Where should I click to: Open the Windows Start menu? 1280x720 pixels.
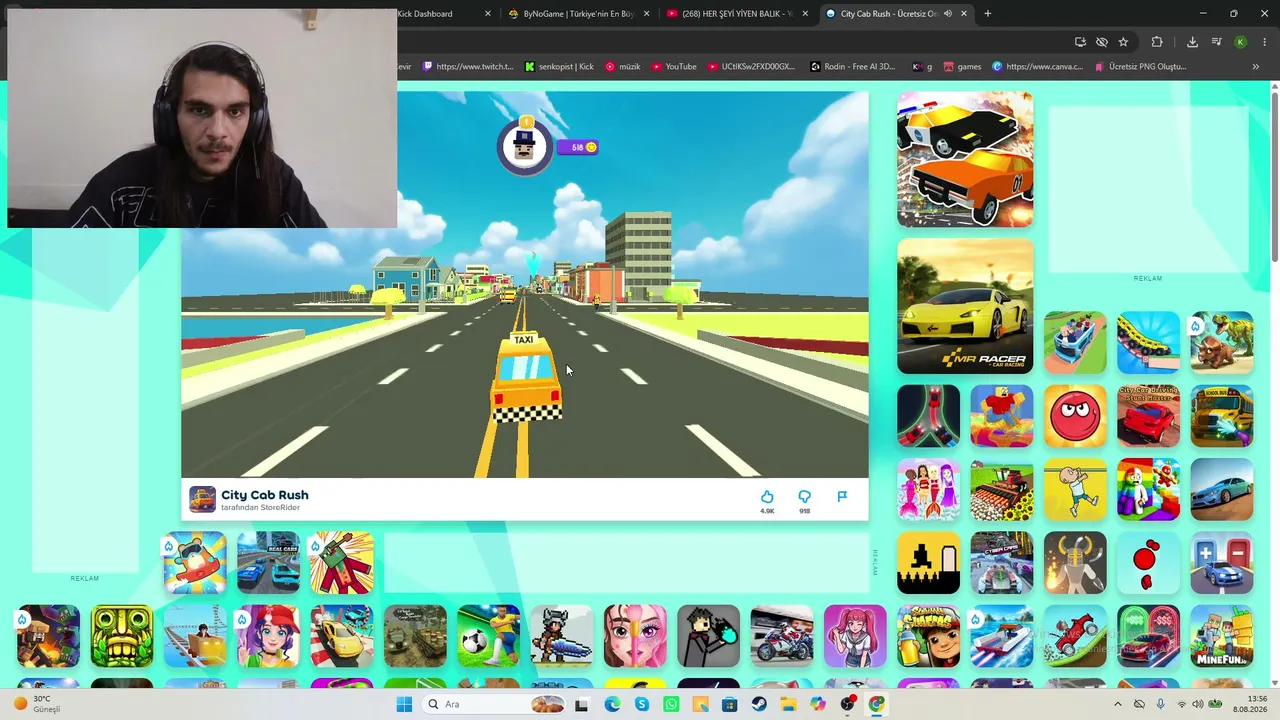pos(404,704)
